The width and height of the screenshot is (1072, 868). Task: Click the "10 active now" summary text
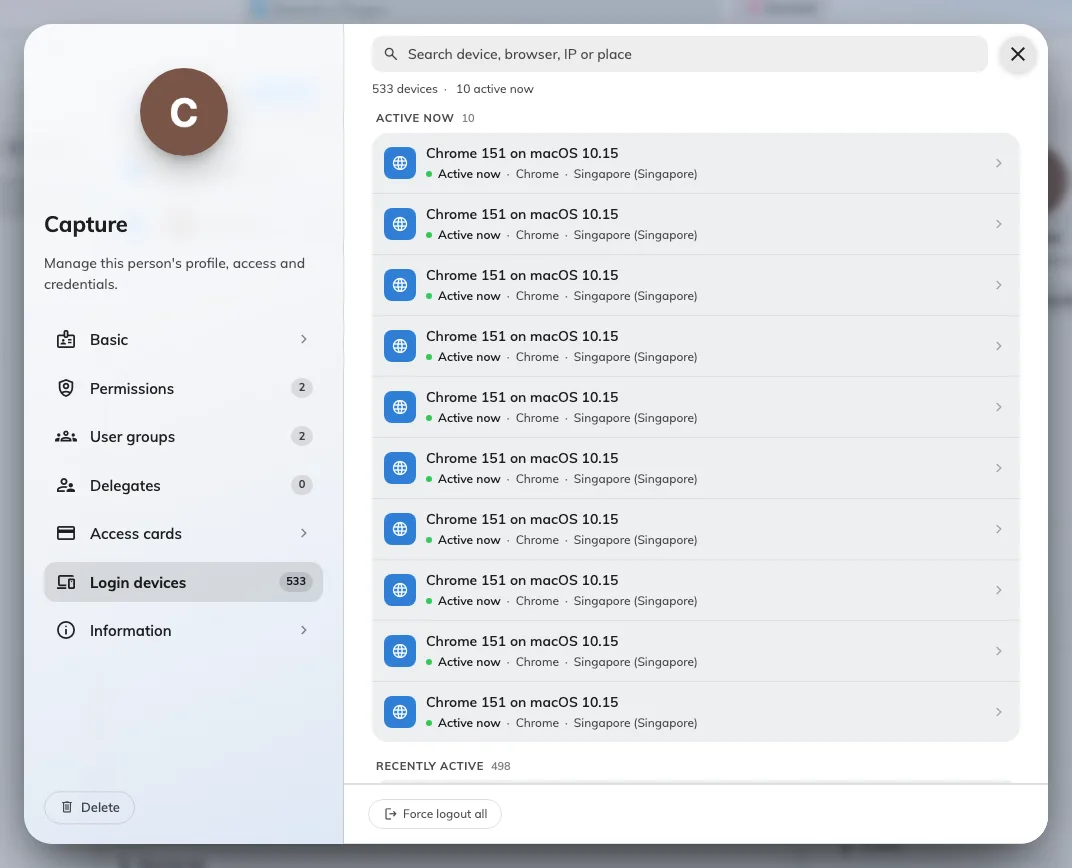(495, 89)
